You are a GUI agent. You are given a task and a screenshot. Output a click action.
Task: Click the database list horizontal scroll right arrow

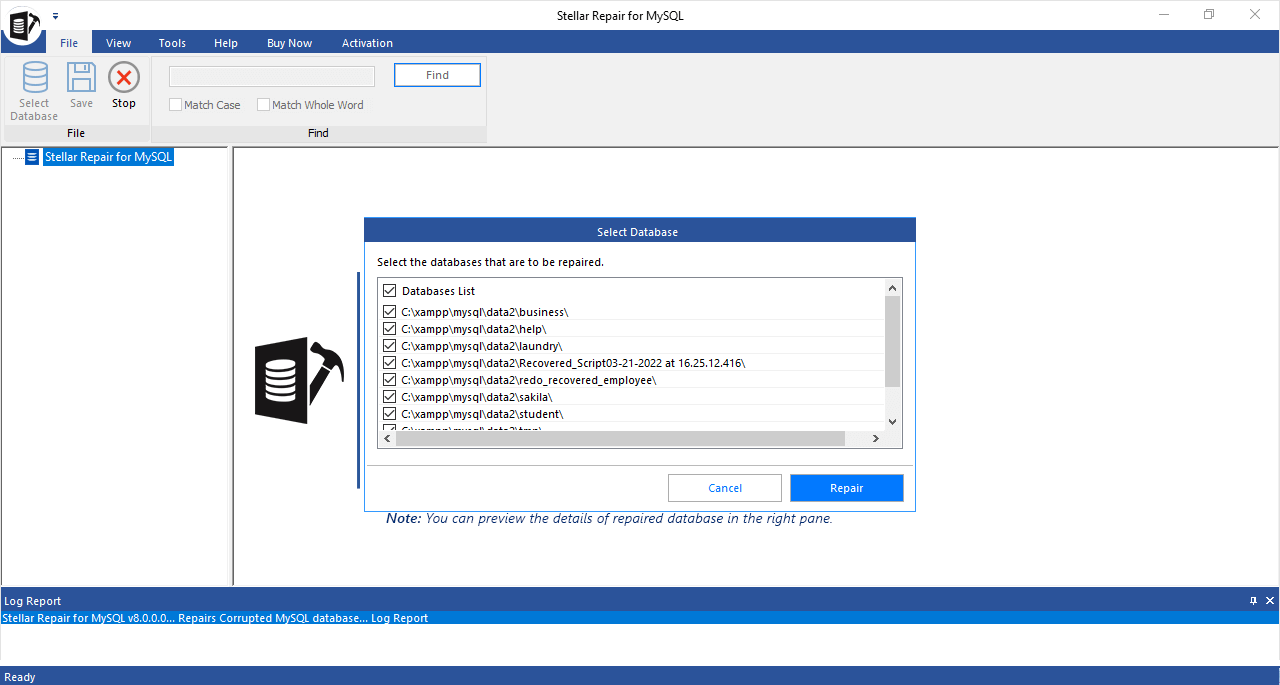875,439
